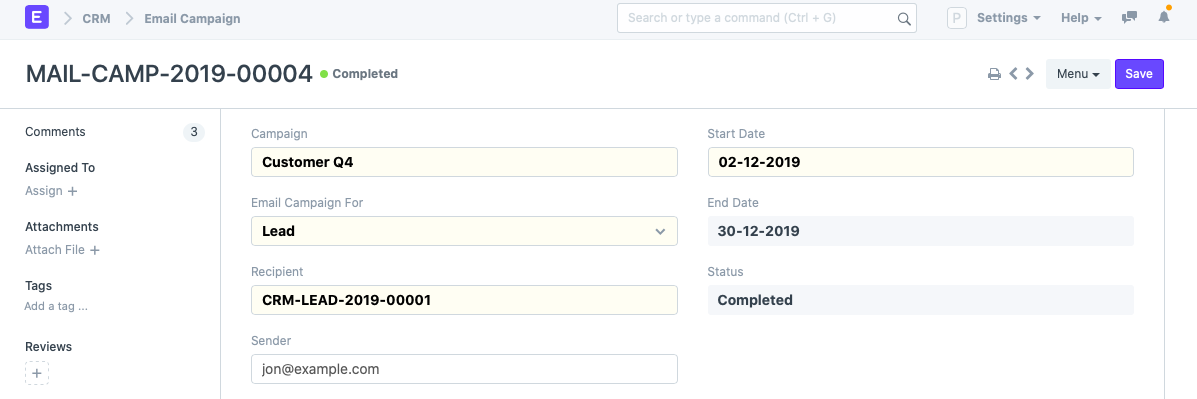This screenshot has height=399, width=1197.
Task: Click the purple E home logo
Action: (x=37, y=17)
